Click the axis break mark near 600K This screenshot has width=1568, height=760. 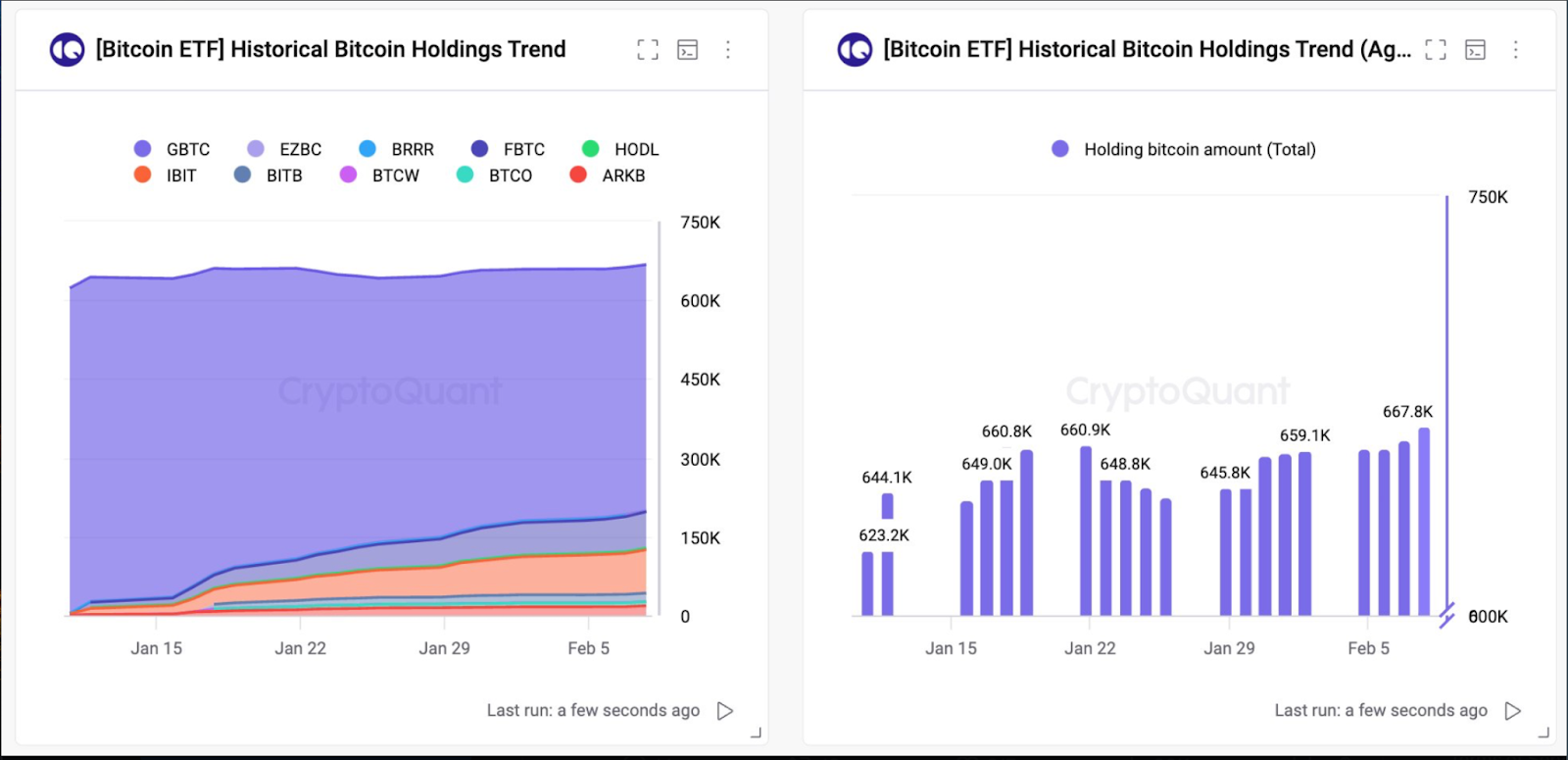(1446, 616)
